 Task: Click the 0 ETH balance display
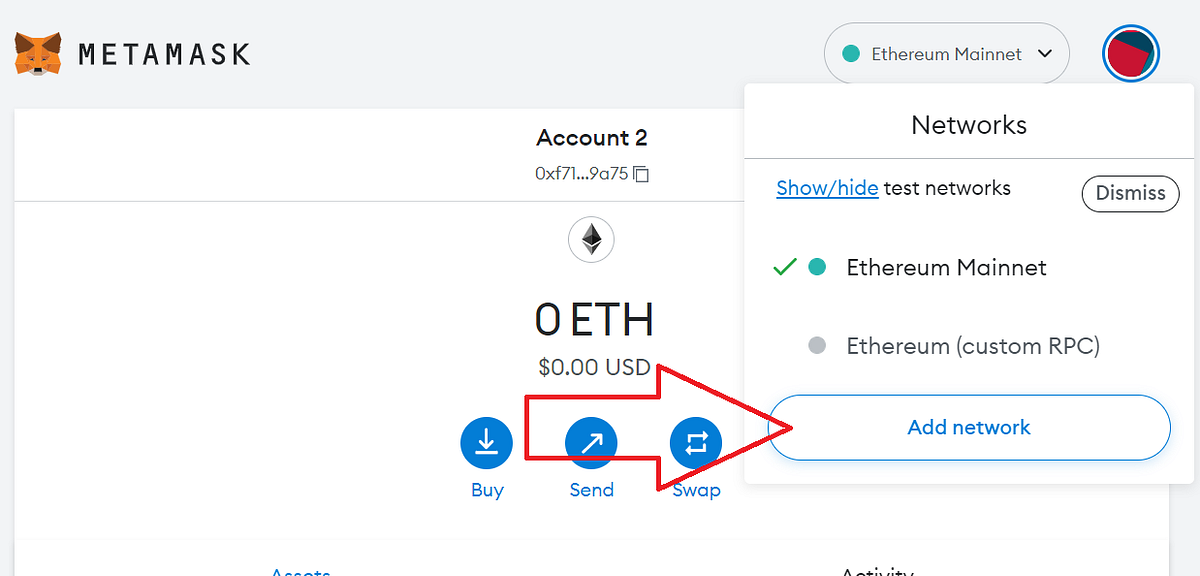(x=593, y=319)
